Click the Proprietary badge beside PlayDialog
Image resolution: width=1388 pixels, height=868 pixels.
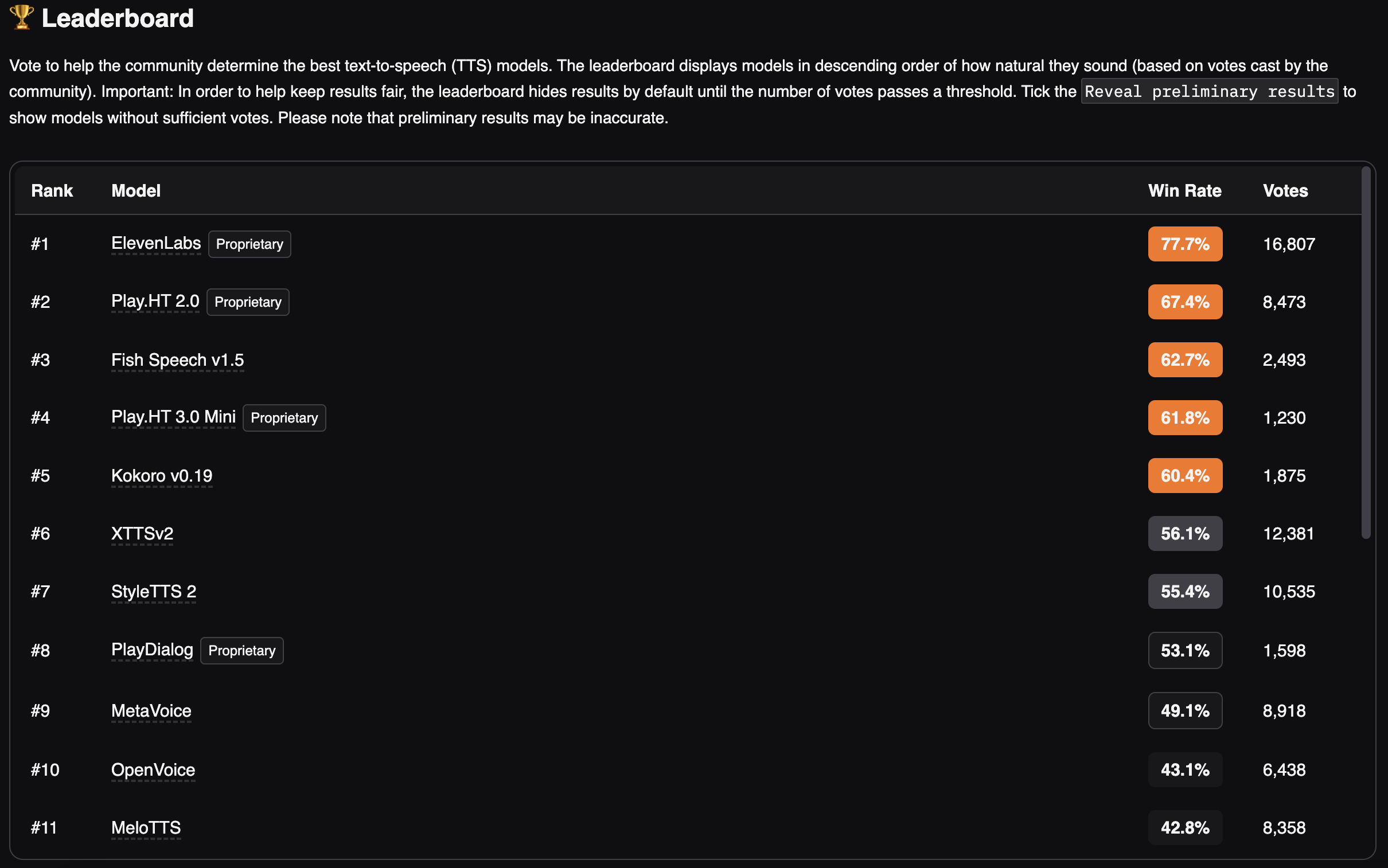(x=242, y=650)
